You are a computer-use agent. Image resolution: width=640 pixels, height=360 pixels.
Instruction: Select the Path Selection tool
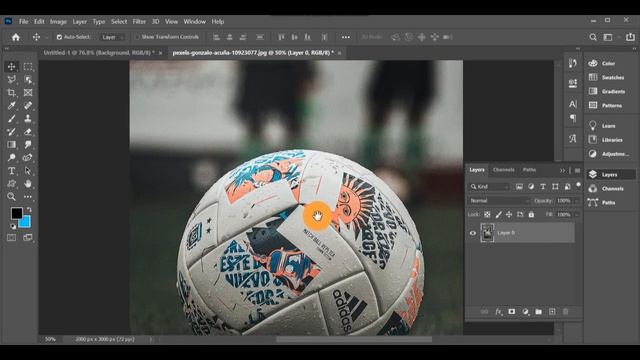tap(28, 171)
